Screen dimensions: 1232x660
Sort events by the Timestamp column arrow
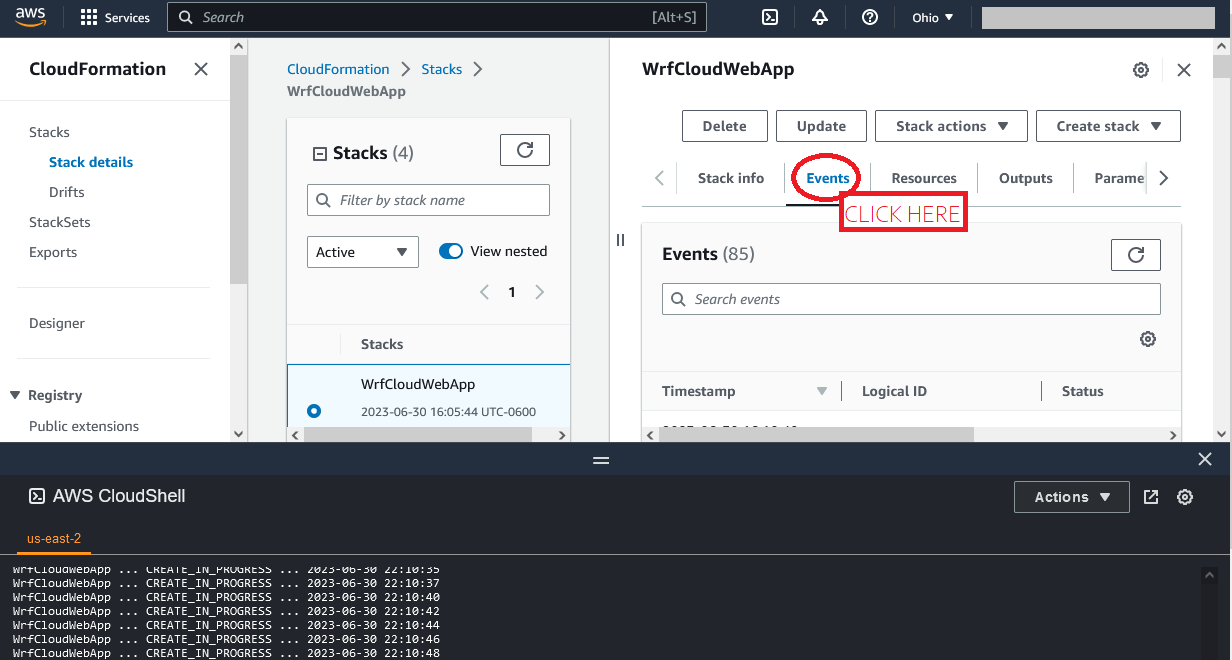coord(822,391)
